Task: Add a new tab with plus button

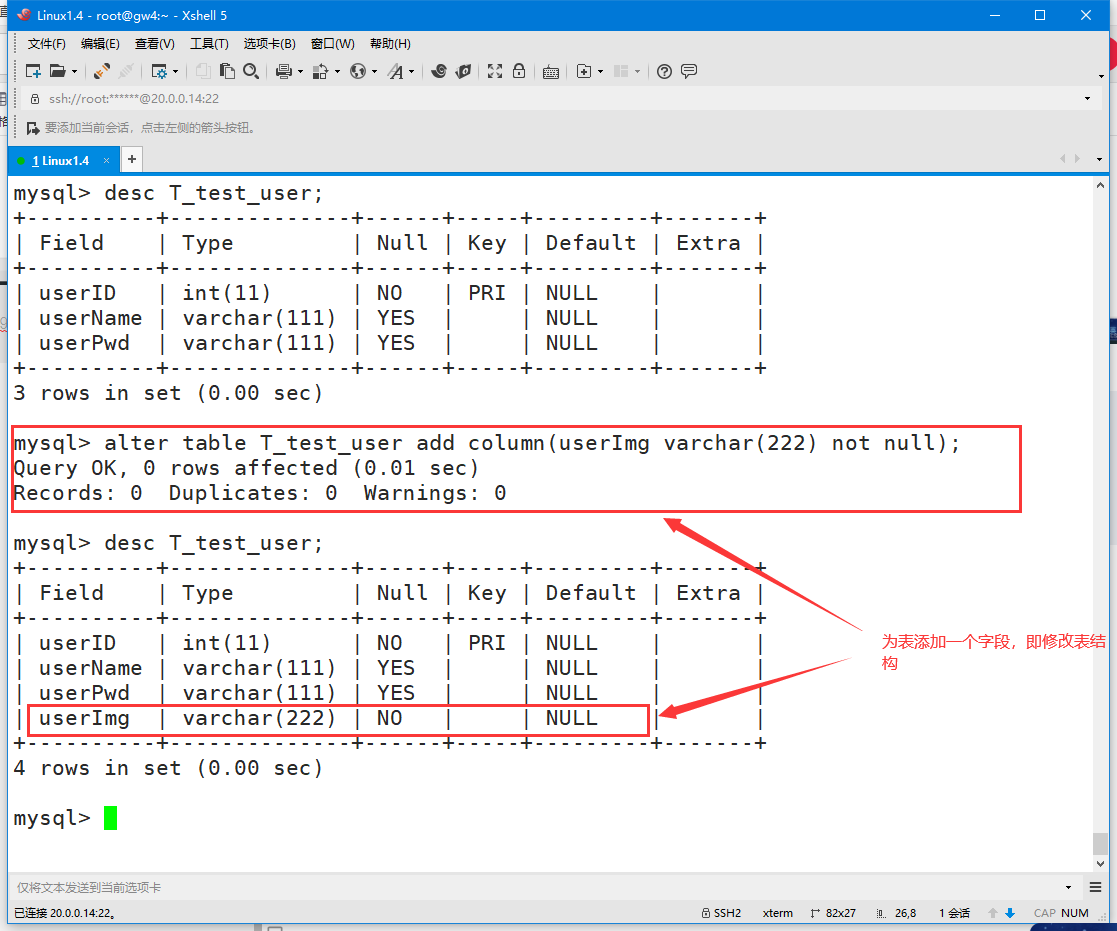Action: click(x=132, y=160)
